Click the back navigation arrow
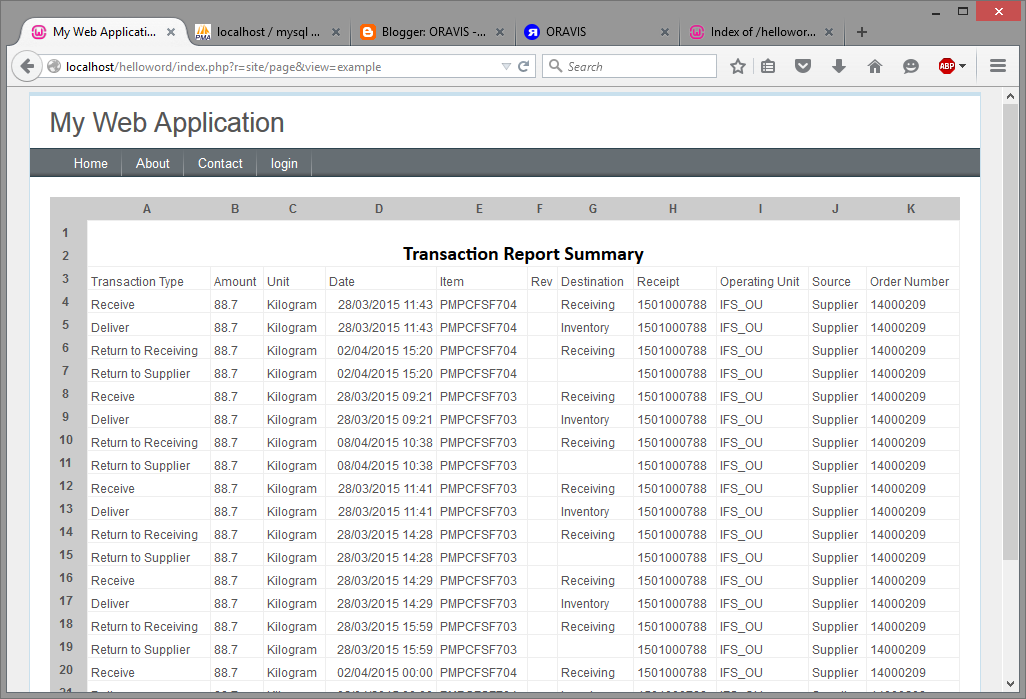The image size is (1026, 699). 27,66
